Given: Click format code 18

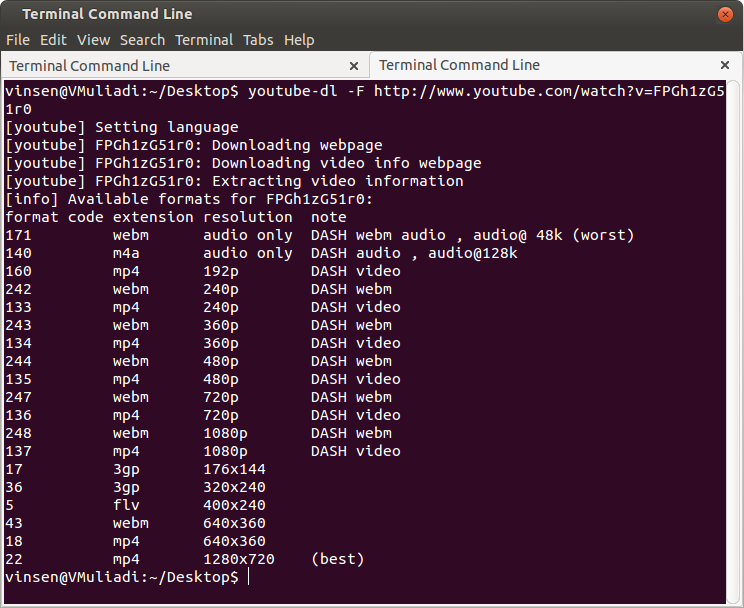Looking at the screenshot, I should 14,542.
